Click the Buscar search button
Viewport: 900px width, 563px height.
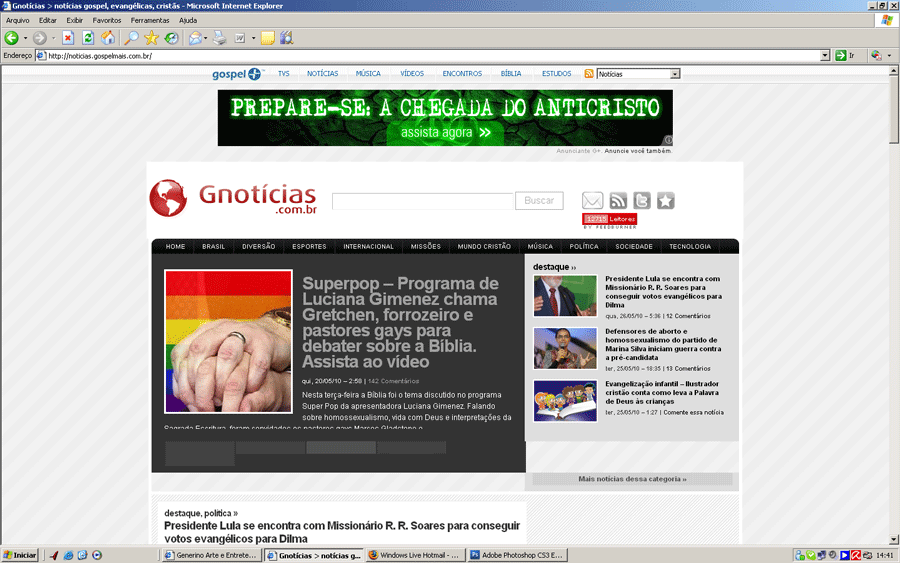(539, 200)
